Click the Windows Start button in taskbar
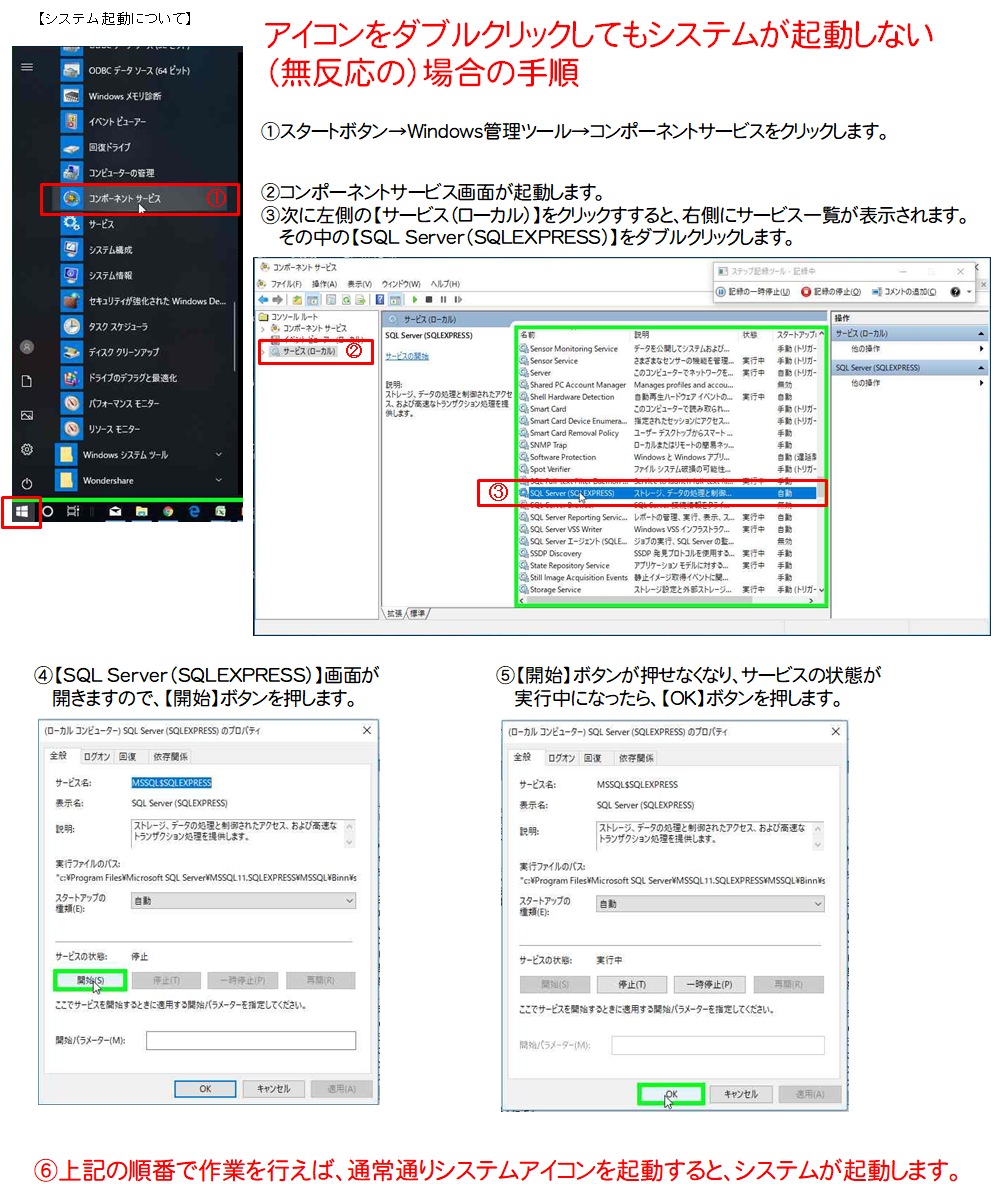Screen dimensions: 1006x1189 [x=21, y=511]
